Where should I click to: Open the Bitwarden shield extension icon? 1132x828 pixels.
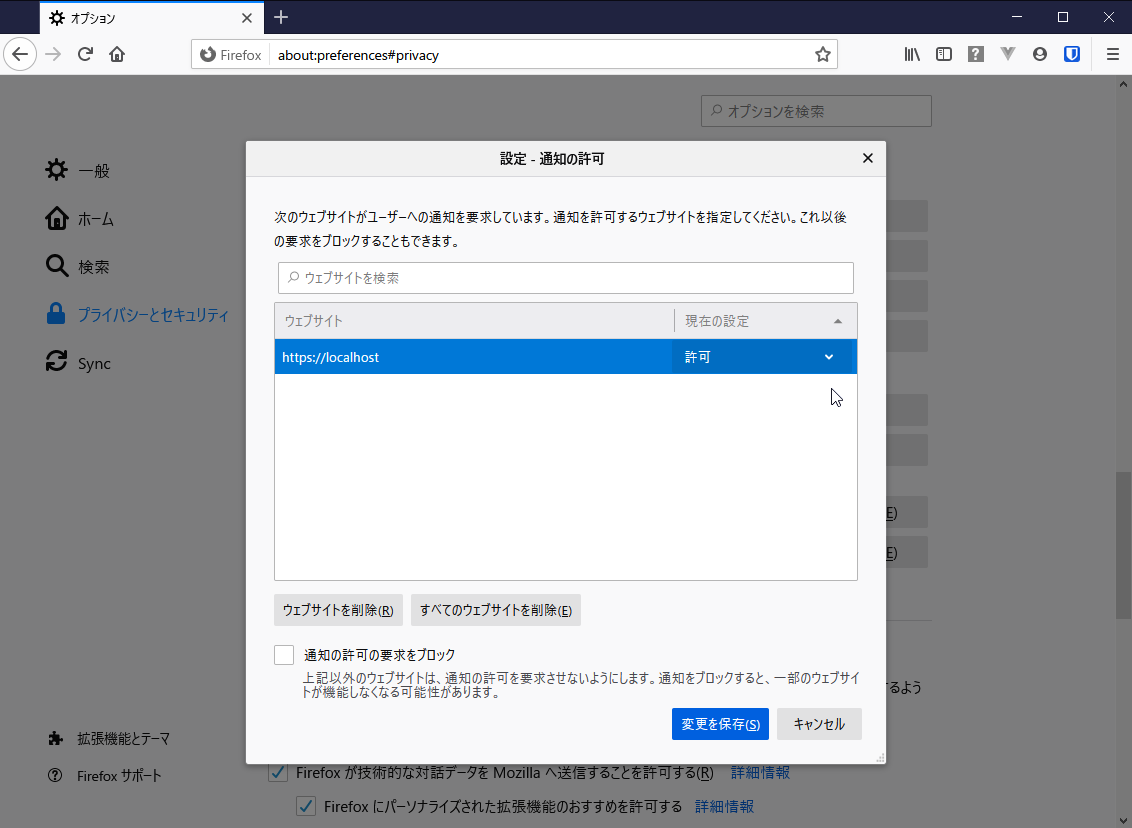click(x=1071, y=55)
